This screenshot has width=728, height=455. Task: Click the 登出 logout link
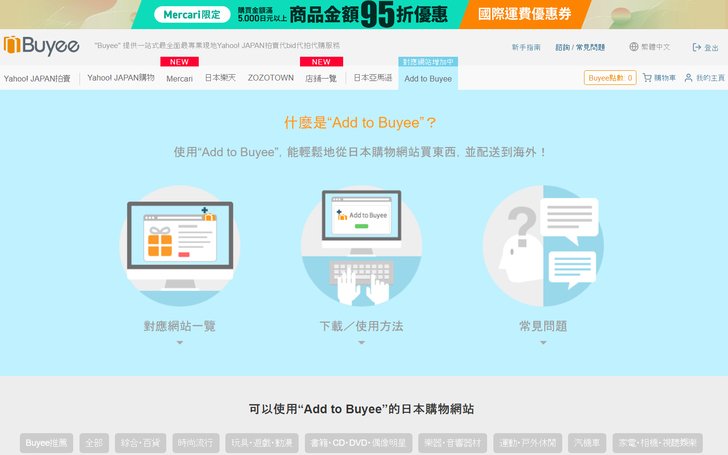point(706,47)
